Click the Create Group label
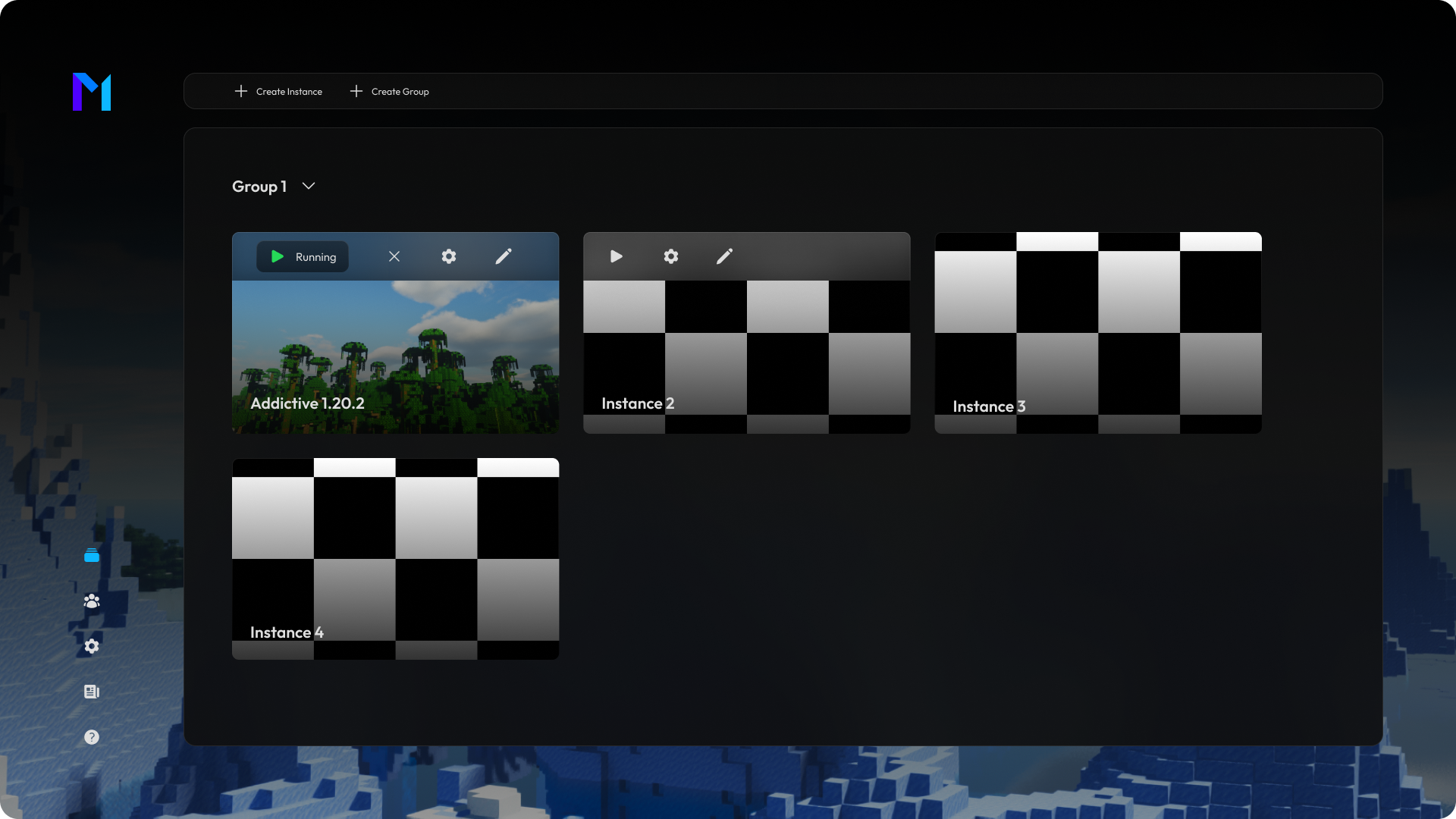Image resolution: width=1456 pixels, height=819 pixels. click(x=400, y=92)
